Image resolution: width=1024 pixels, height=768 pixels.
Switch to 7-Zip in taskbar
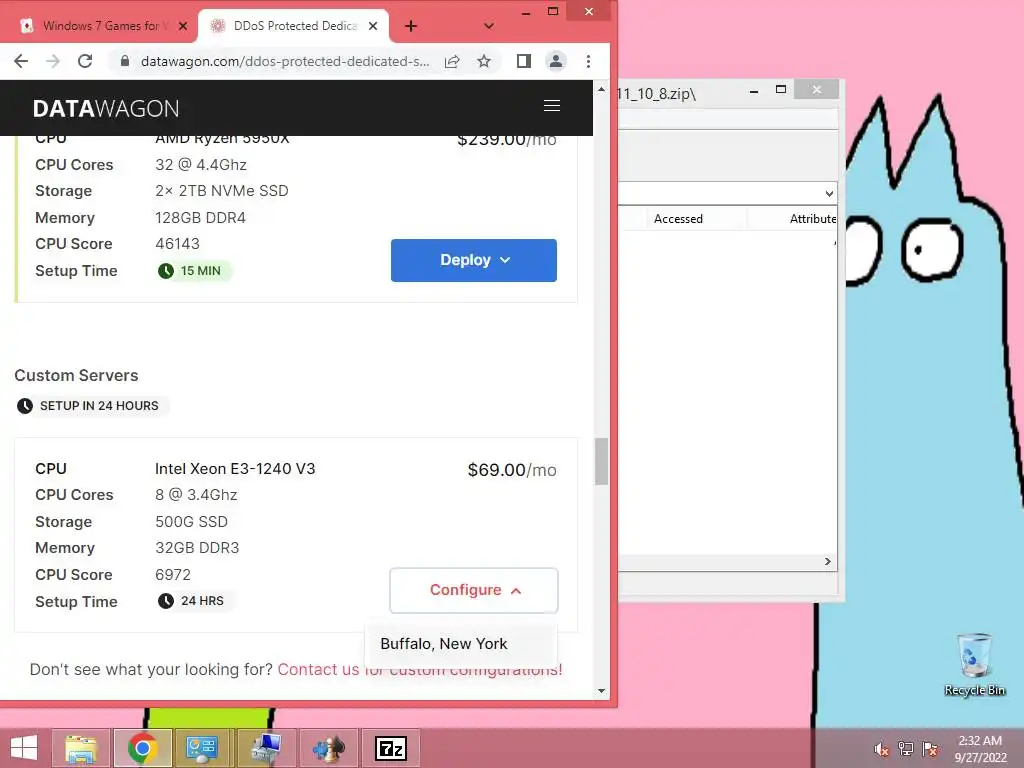point(391,748)
